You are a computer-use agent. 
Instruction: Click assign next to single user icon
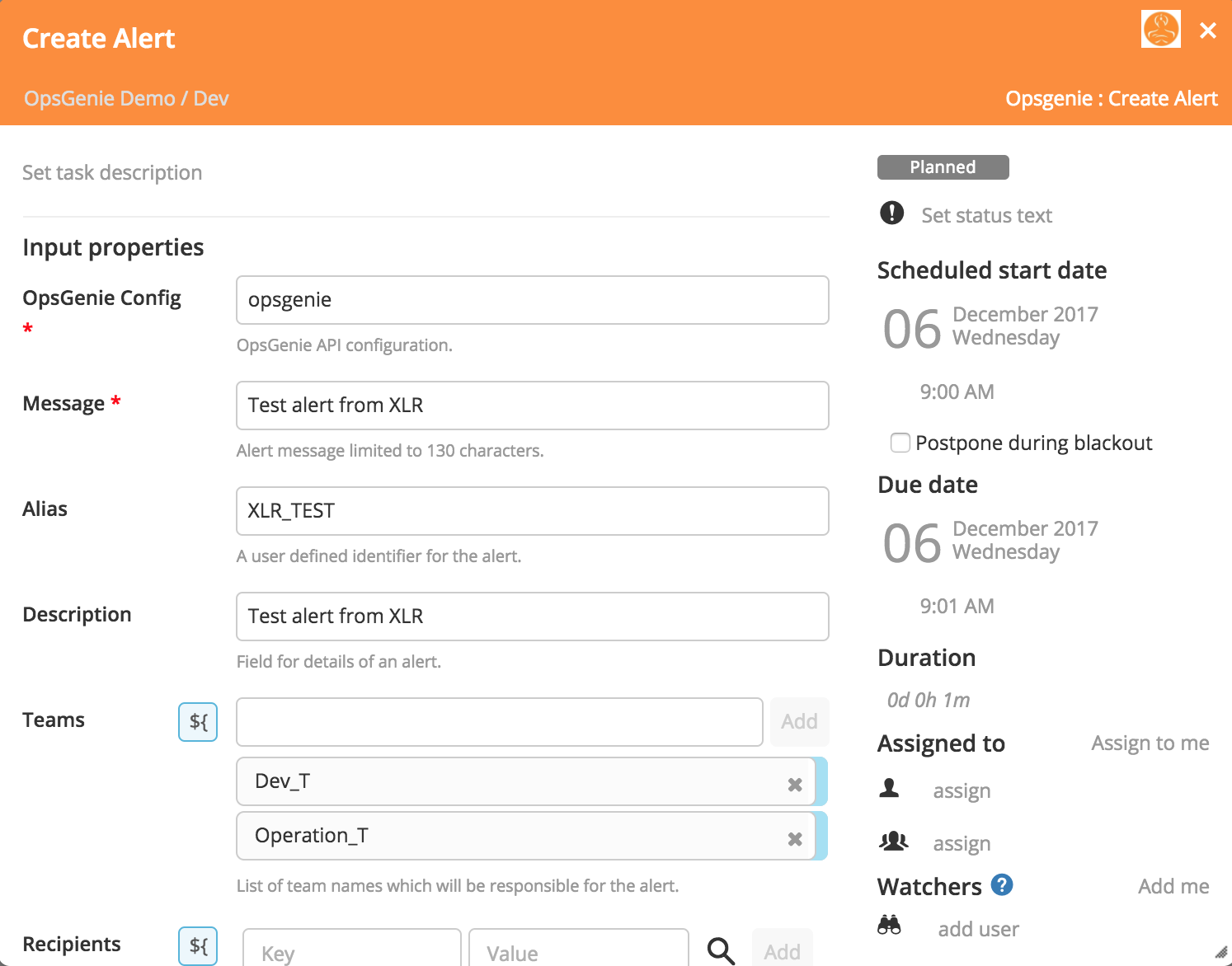click(962, 790)
